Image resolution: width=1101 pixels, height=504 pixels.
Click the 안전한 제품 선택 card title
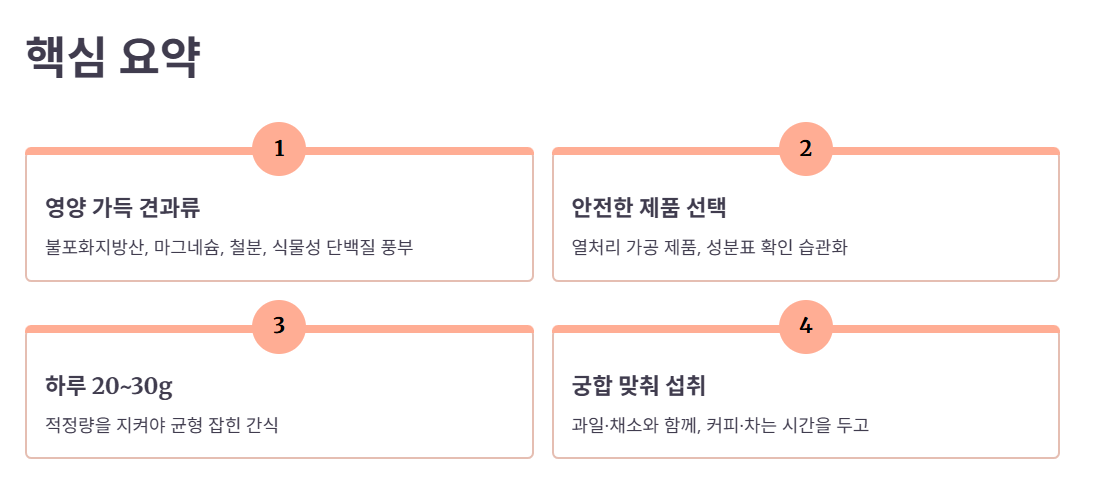point(650,208)
